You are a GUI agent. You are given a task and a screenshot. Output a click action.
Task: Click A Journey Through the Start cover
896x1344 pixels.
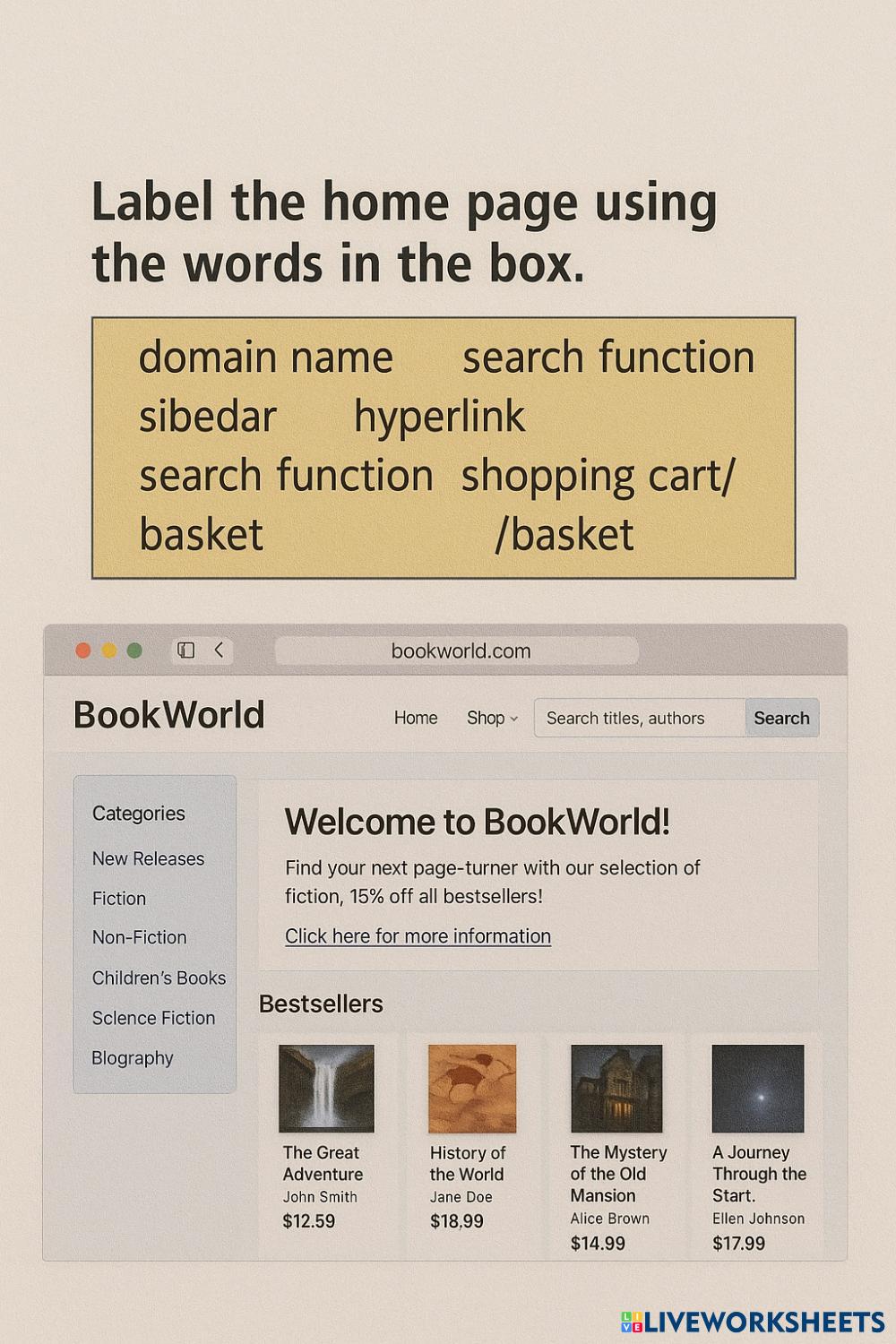tap(758, 1088)
